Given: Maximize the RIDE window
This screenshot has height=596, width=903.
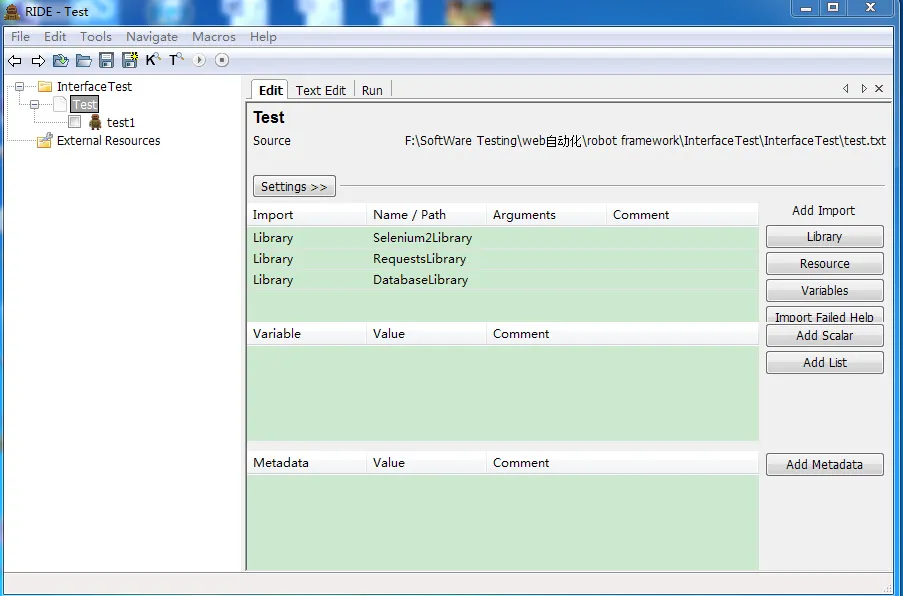Looking at the screenshot, I should click(833, 7).
